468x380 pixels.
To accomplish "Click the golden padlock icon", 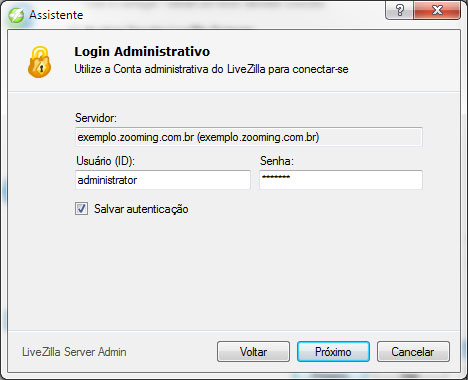I will [x=39, y=62].
